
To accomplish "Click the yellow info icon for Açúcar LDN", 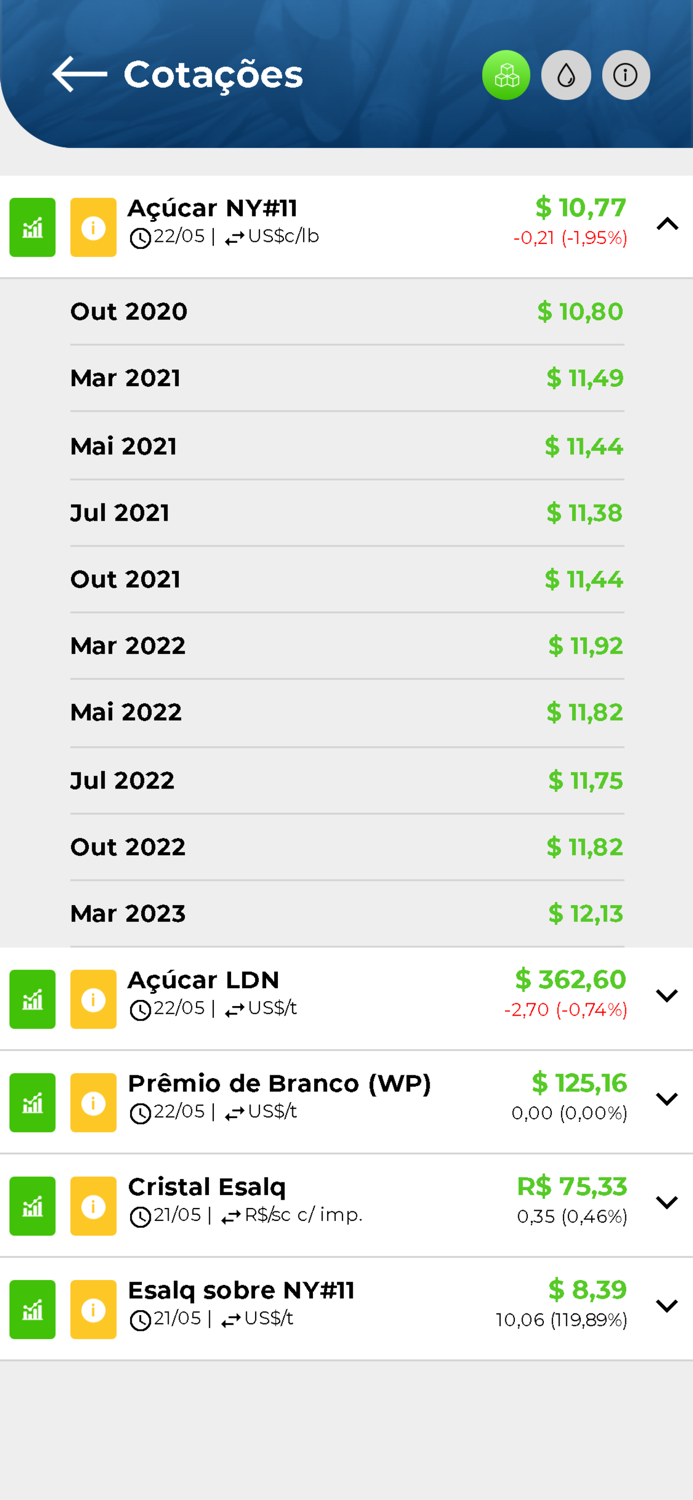I will tap(93, 998).
